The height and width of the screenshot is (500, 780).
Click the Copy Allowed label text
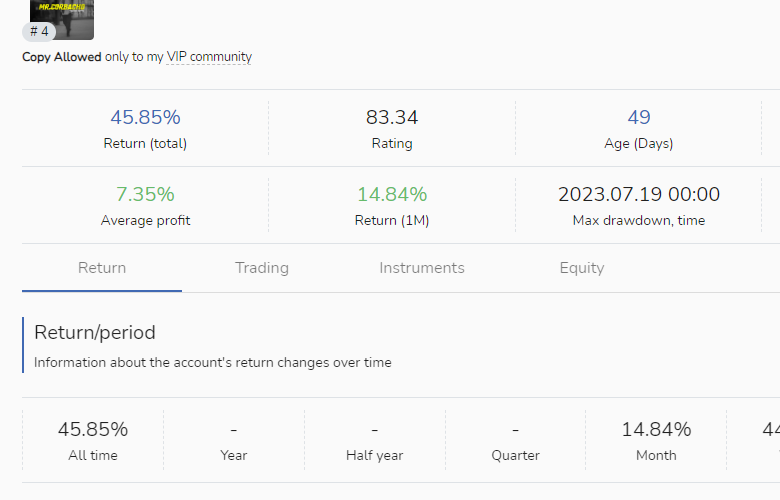point(62,57)
